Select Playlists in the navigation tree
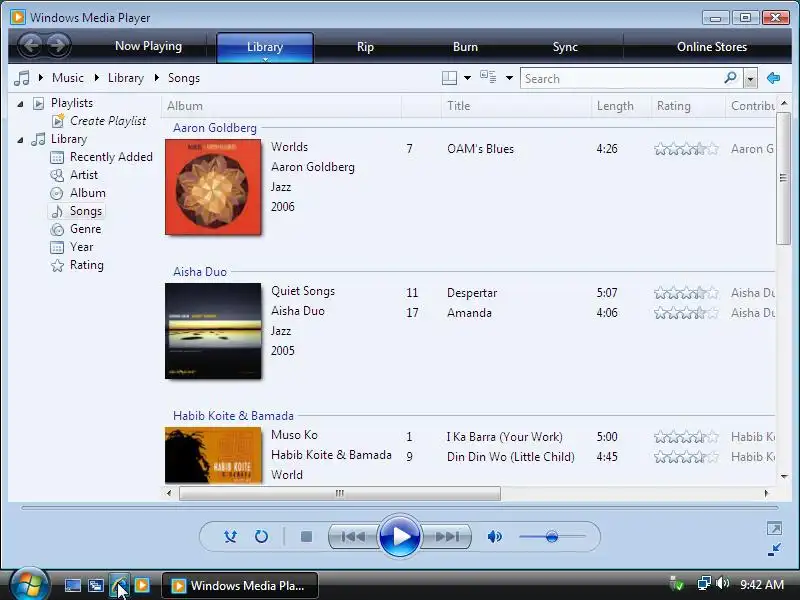Viewport: 800px width, 600px height. 72,103
